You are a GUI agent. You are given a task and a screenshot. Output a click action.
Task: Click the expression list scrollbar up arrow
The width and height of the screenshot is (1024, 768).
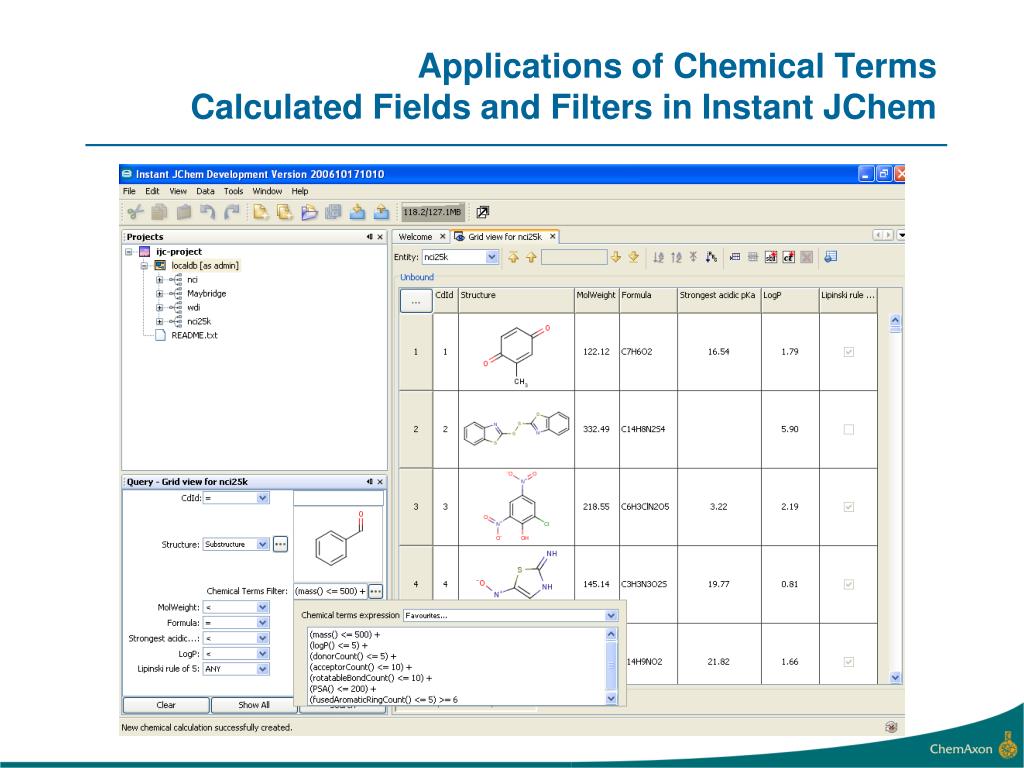[x=611, y=634]
